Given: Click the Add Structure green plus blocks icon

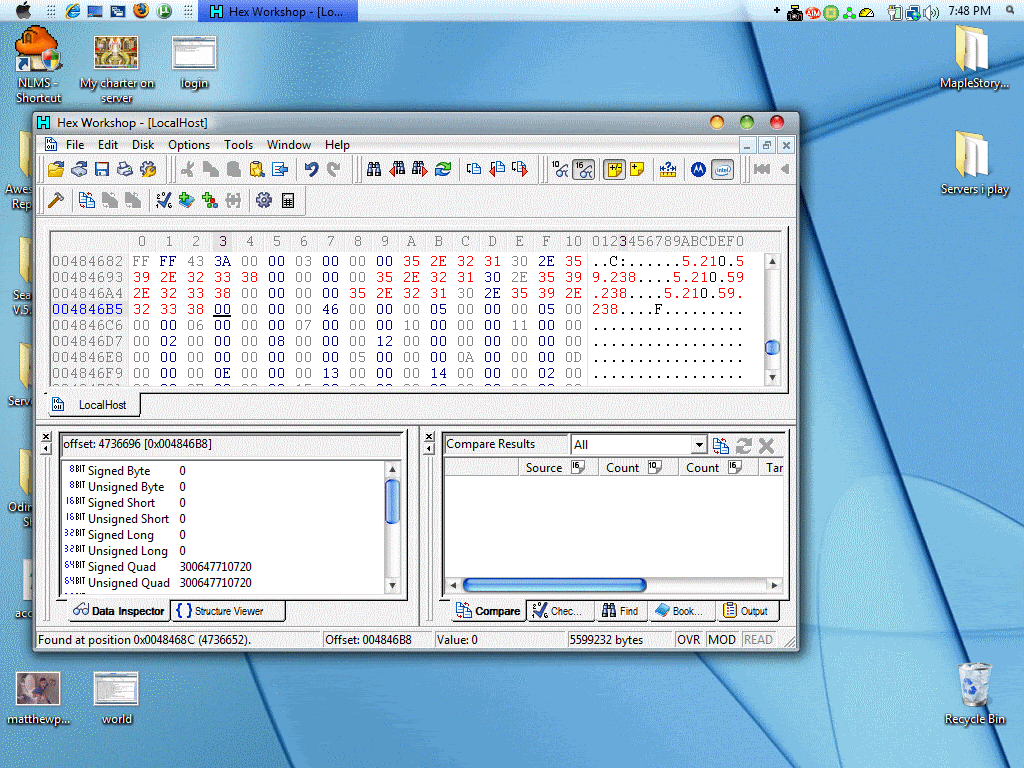Looking at the screenshot, I should tap(210, 200).
